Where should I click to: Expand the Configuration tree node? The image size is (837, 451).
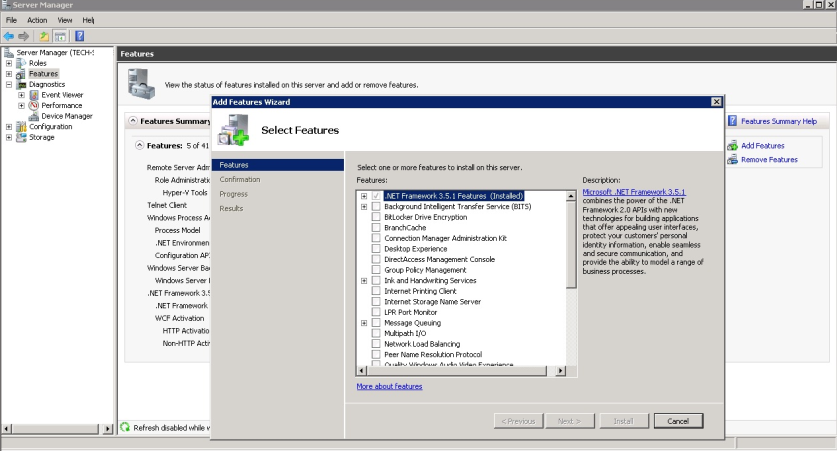point(9,126)
